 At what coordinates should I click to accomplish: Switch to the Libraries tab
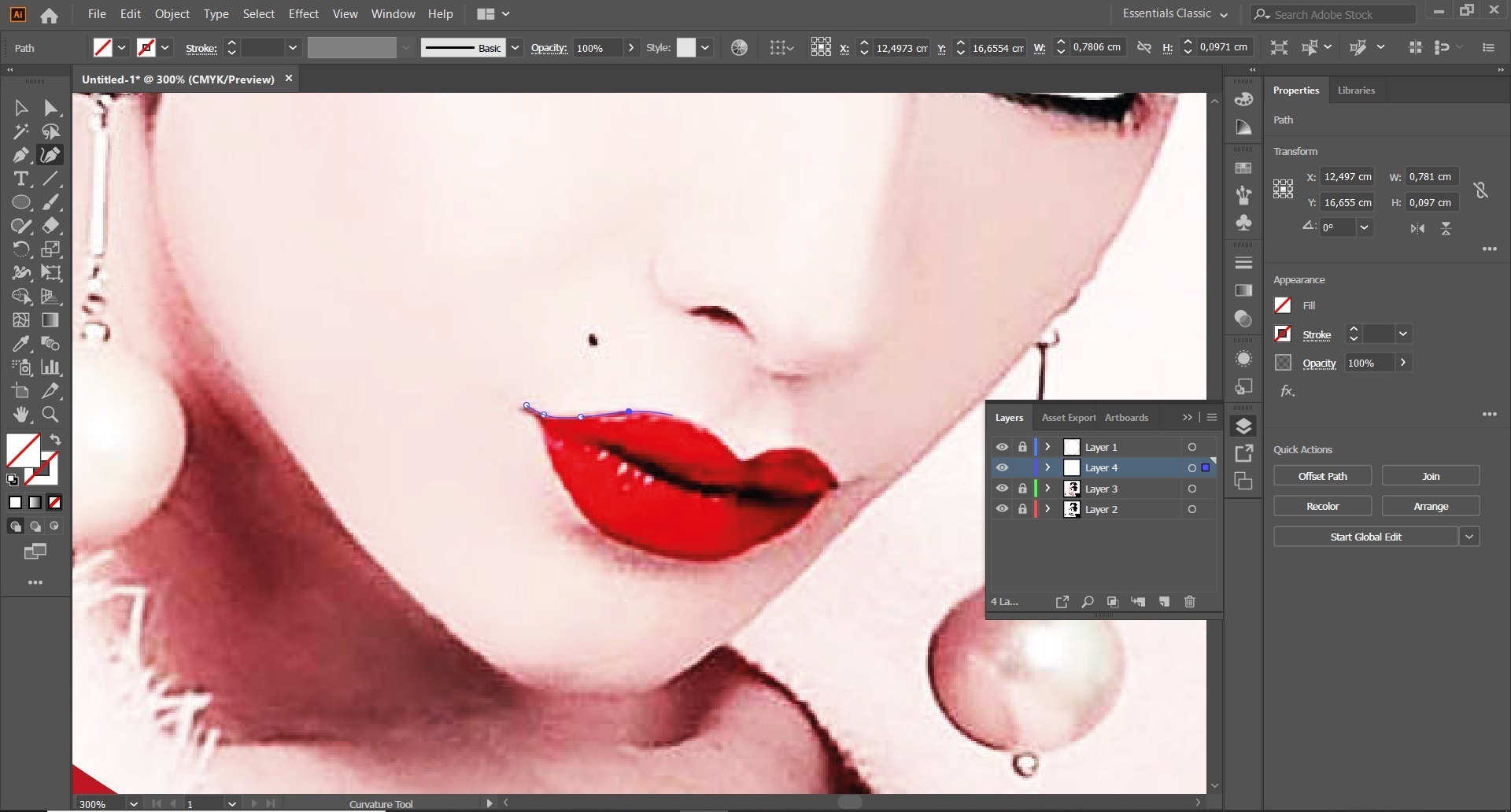1356,90
